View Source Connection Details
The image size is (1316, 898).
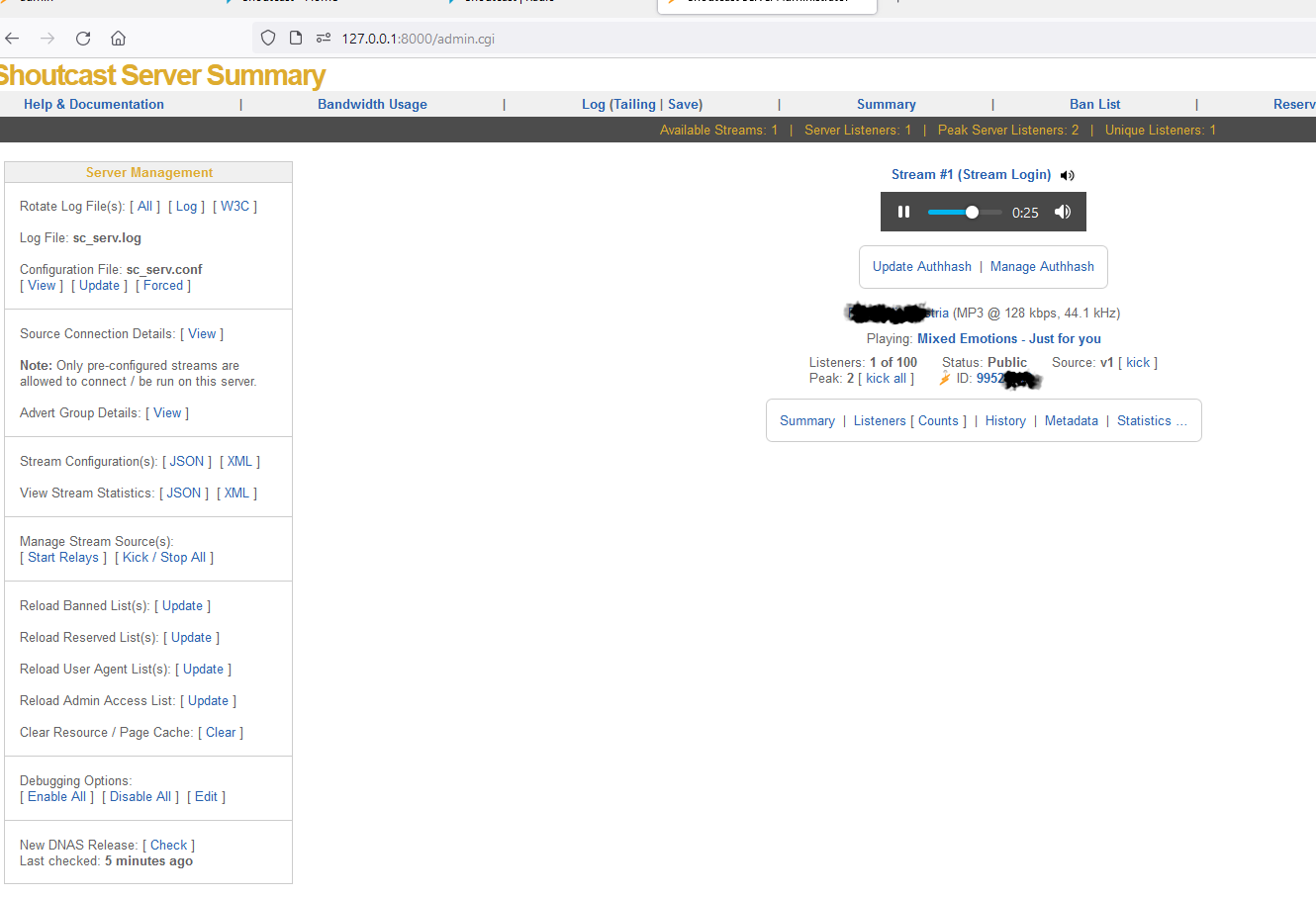click(x=202, y=333)
